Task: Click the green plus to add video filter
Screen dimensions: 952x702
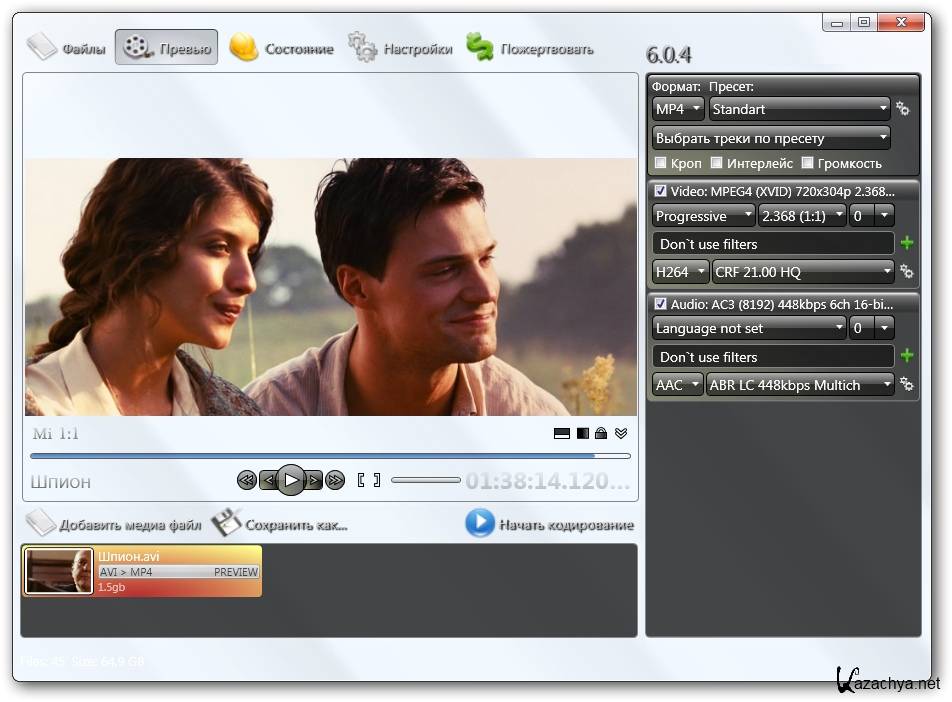Action: 907,243
